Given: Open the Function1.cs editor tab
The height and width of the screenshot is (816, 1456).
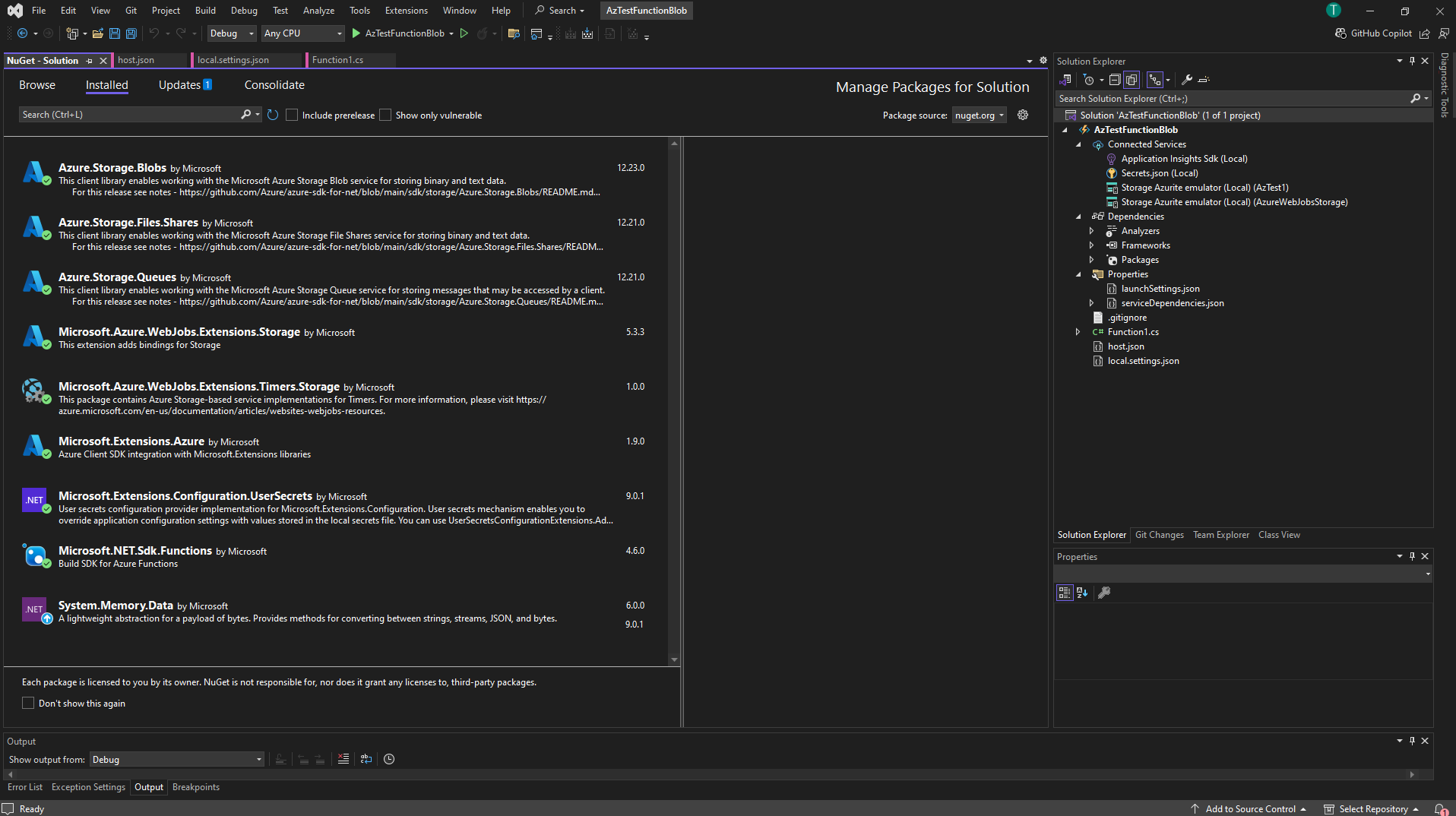Looking at the screenshot, I should pyautogui.click(x=350, y=60).
